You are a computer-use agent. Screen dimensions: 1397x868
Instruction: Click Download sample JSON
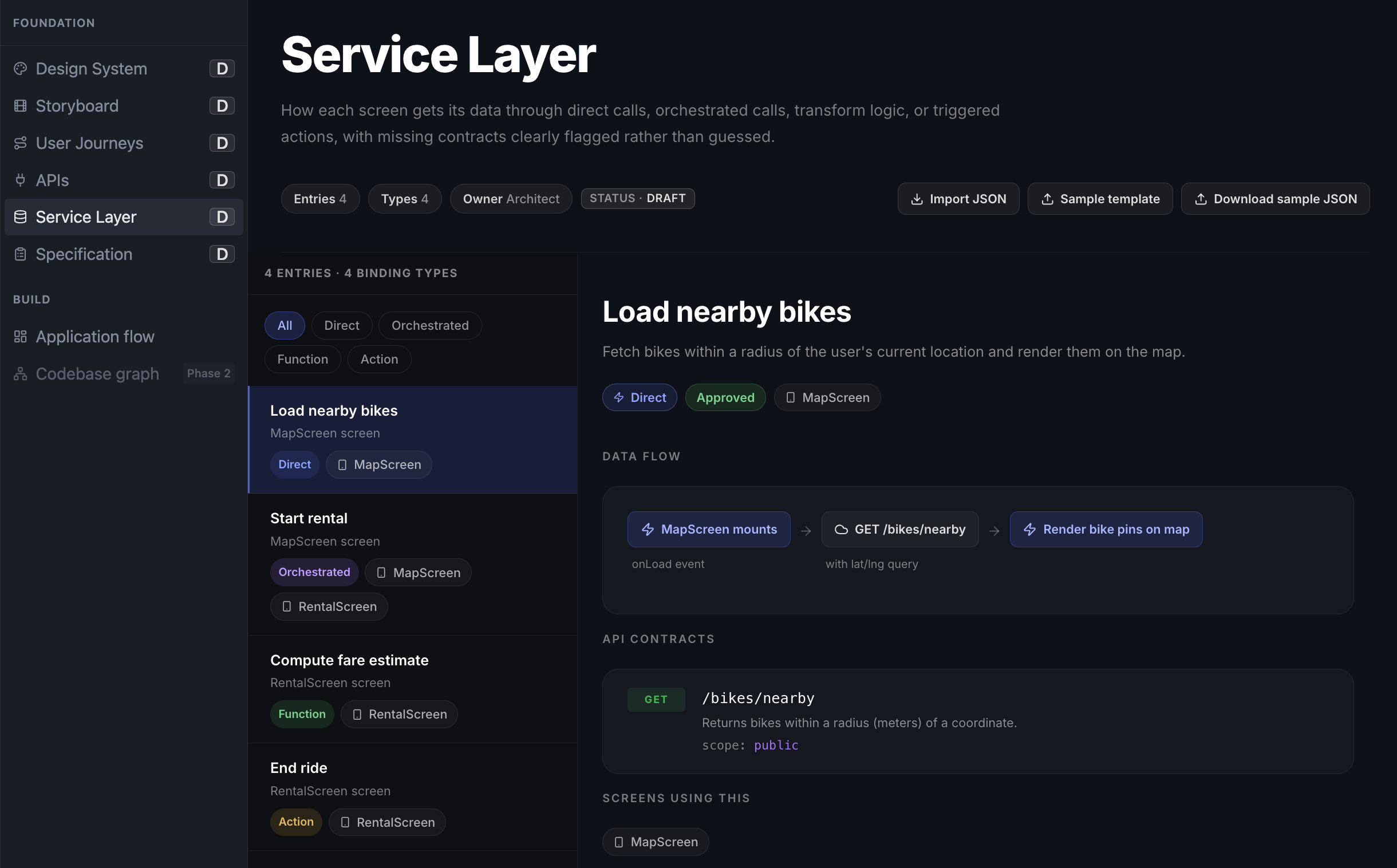tap(1275, 199)
